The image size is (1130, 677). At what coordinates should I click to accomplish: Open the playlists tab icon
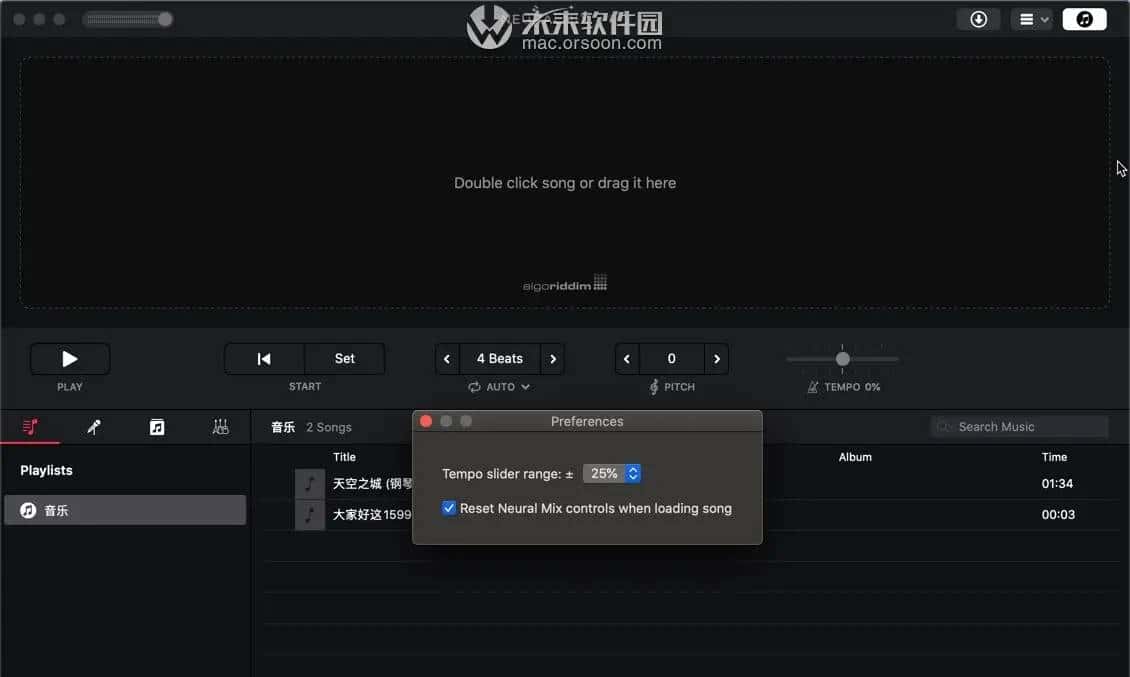tap(30, 427)
